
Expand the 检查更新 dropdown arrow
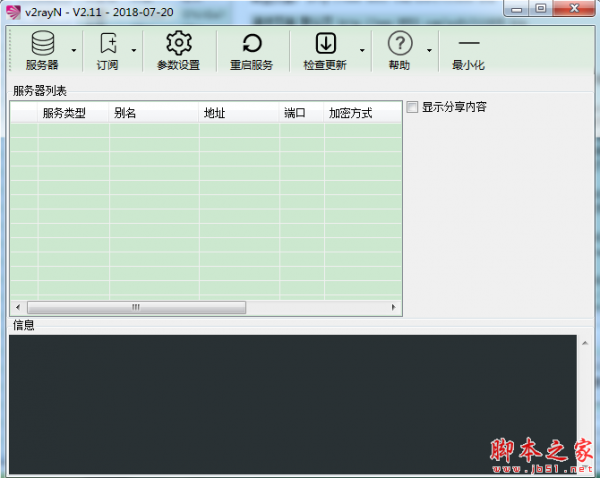(x=362, y=50)
